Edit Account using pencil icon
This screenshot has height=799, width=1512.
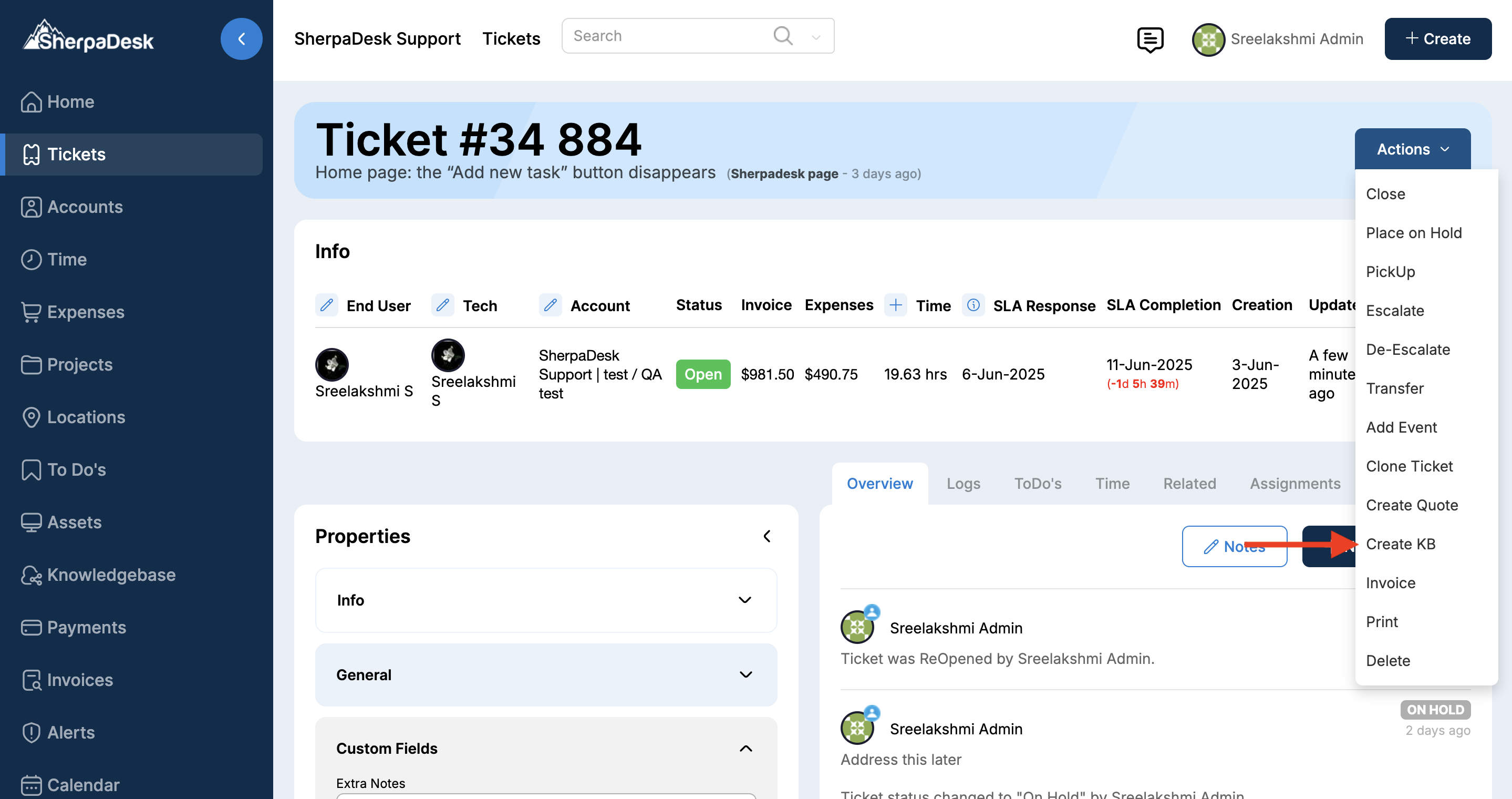pos(550,305)
